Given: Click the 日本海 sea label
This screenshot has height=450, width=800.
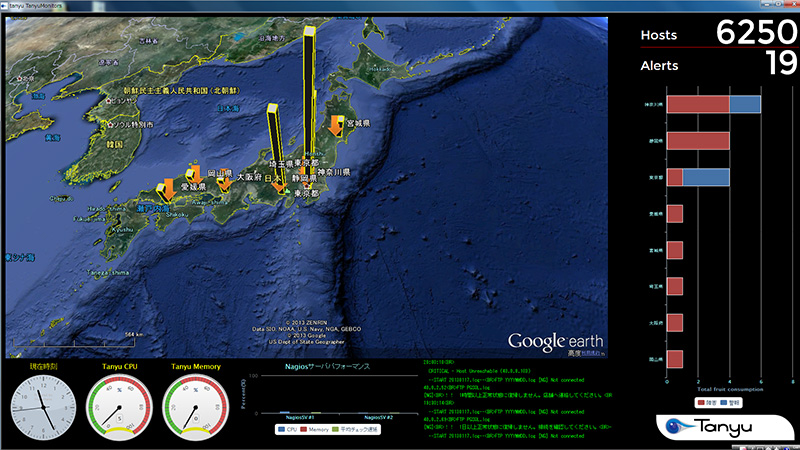Looking at the screenshot, I should tap(229, 109).
